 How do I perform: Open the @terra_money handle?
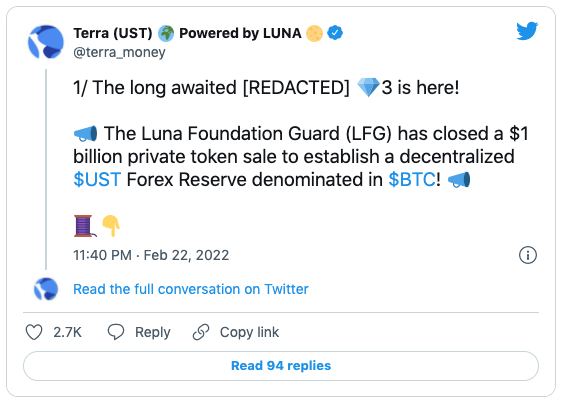click(119, 52)
